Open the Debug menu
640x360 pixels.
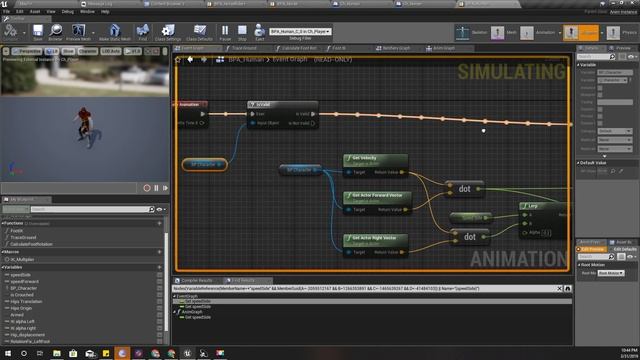click(68, 12)
